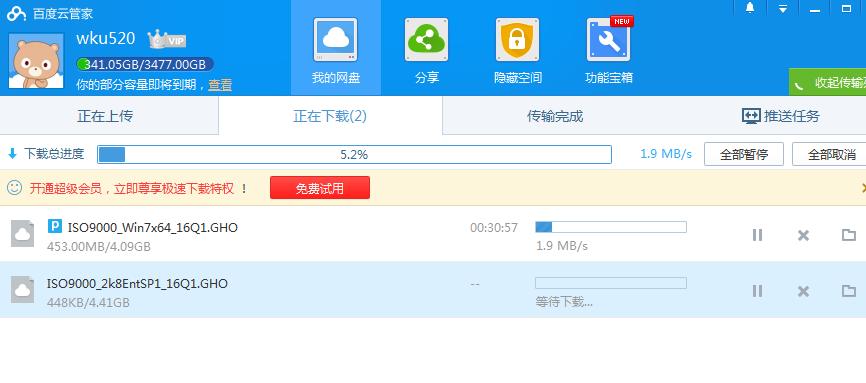Open the 我的网盘 cloud drive section

pyautogui.click(x=335, y=48)
